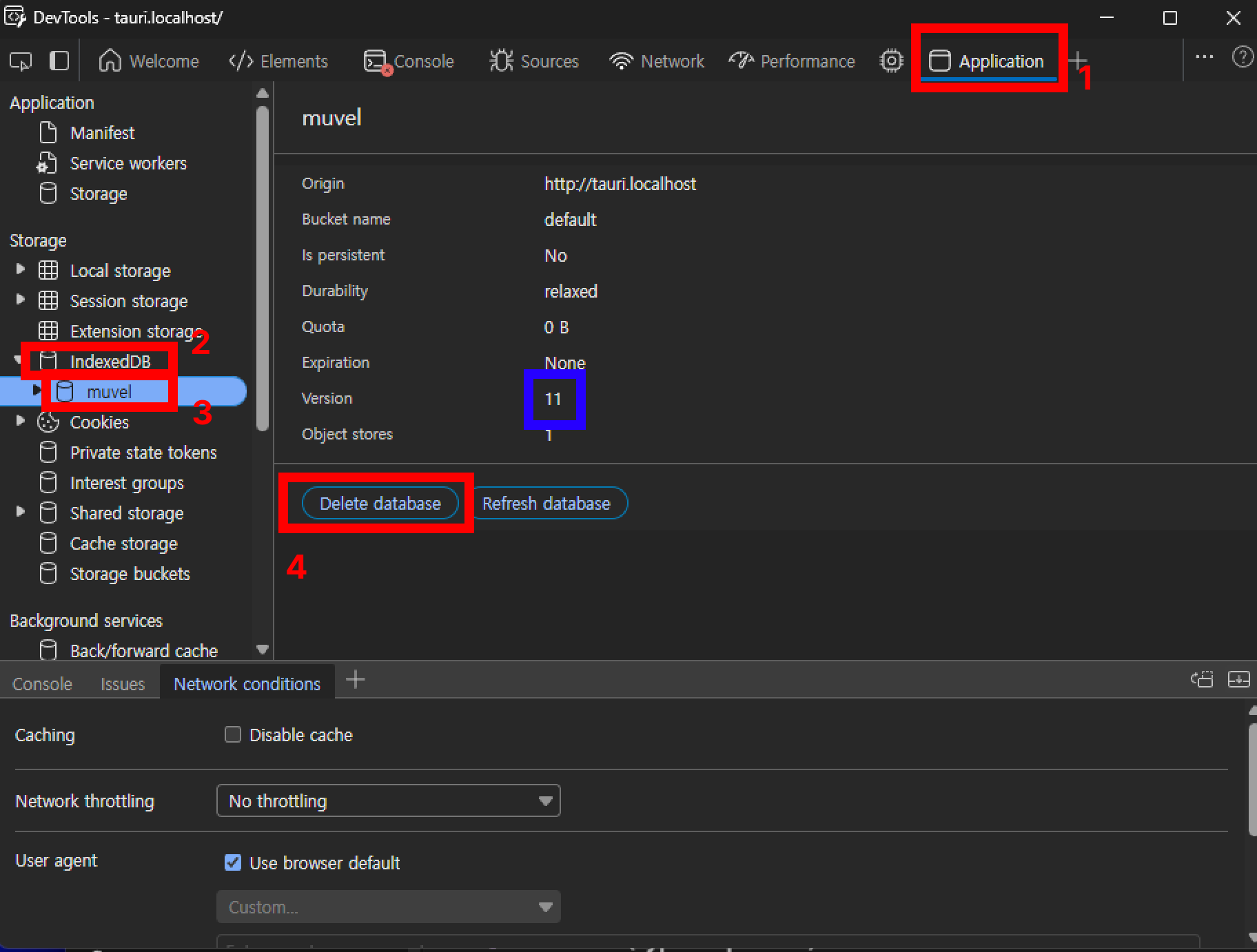The image size is (1257, 952).
Task: Click the Refresh database button
Action: 546,504
